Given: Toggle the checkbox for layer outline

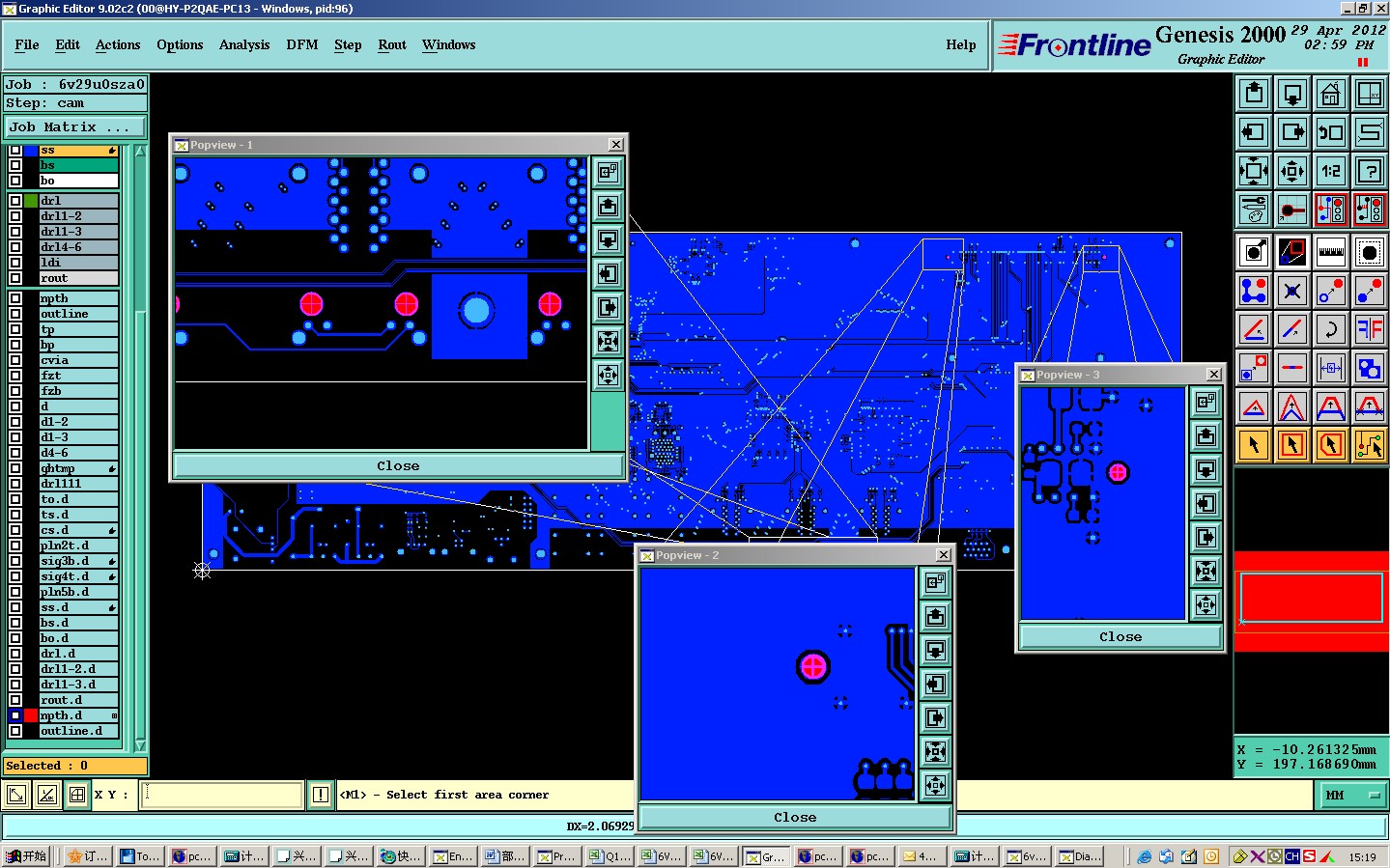Looking at the screenshot, I should [15, 314].
